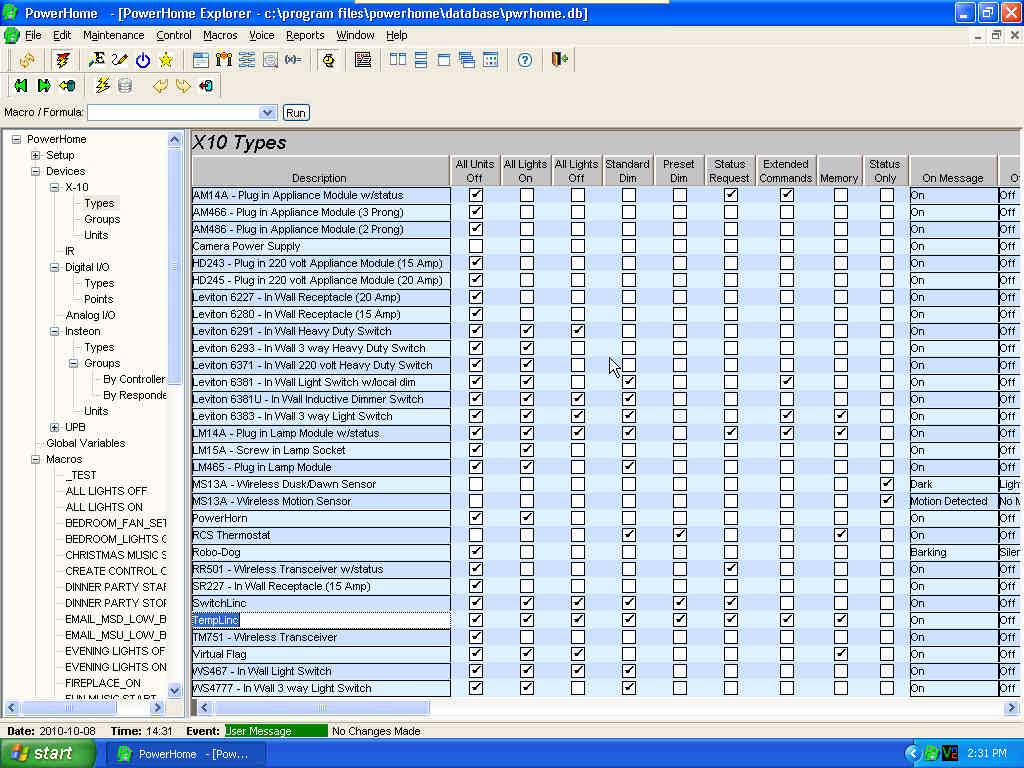Image resolution: width=1024 pixels, height=768 pixels.
Task: Collapse the Macros tree node
Action: tap(35, 459)
